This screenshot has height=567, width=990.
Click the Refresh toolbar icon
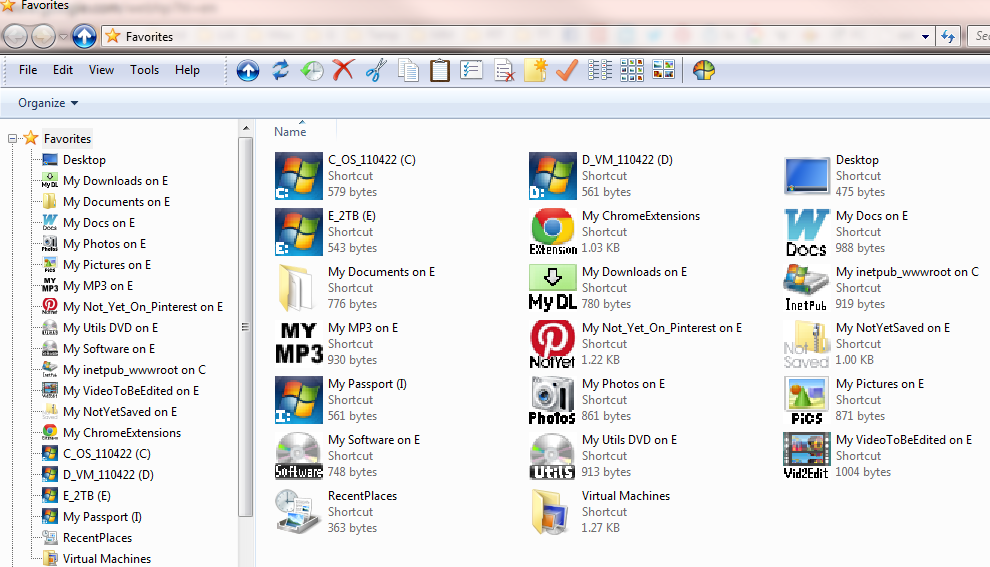[280, 70]
